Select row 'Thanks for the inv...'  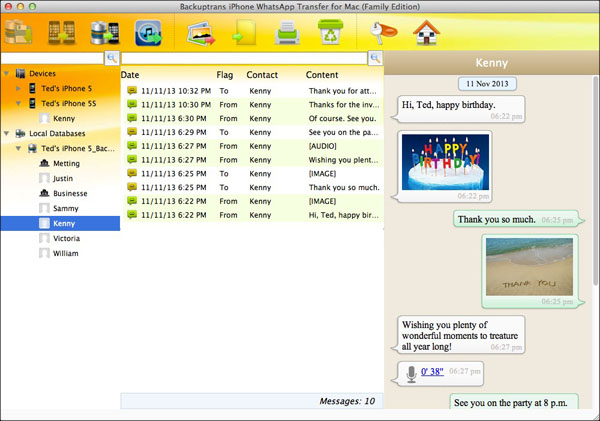(253, 104)
